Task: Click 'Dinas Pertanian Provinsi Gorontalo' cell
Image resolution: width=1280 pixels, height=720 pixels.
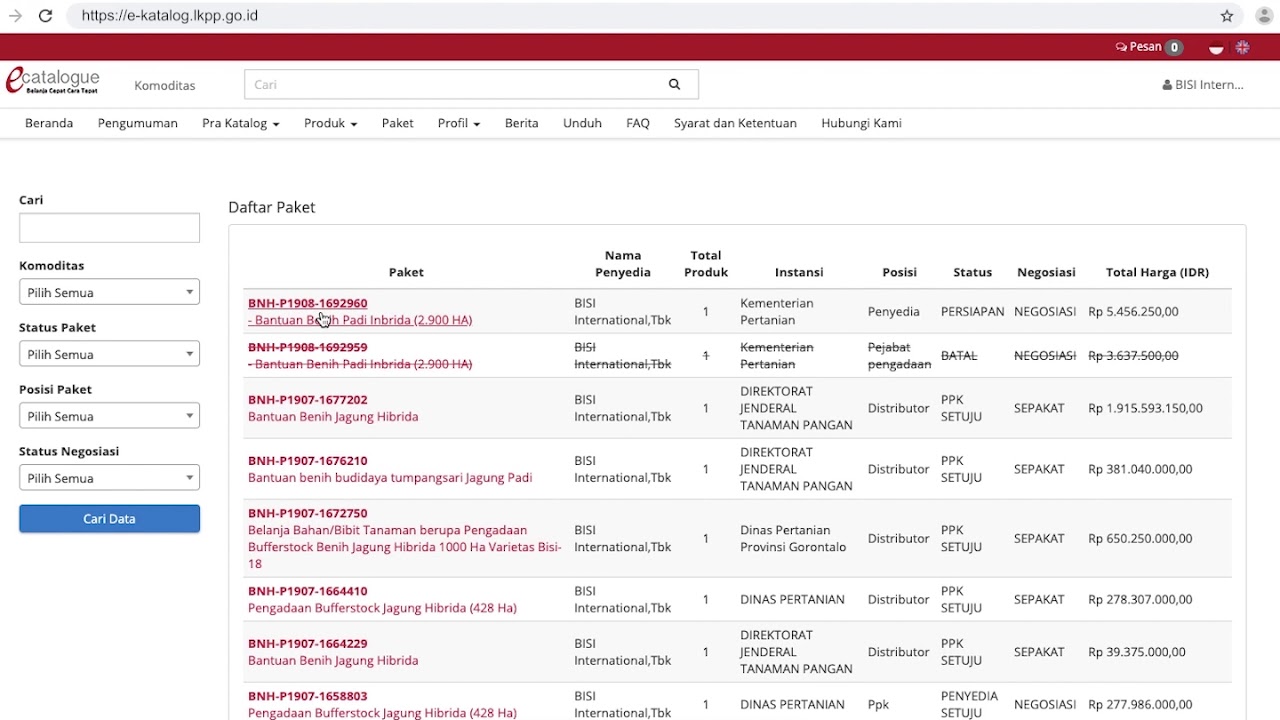Action: 793,538
